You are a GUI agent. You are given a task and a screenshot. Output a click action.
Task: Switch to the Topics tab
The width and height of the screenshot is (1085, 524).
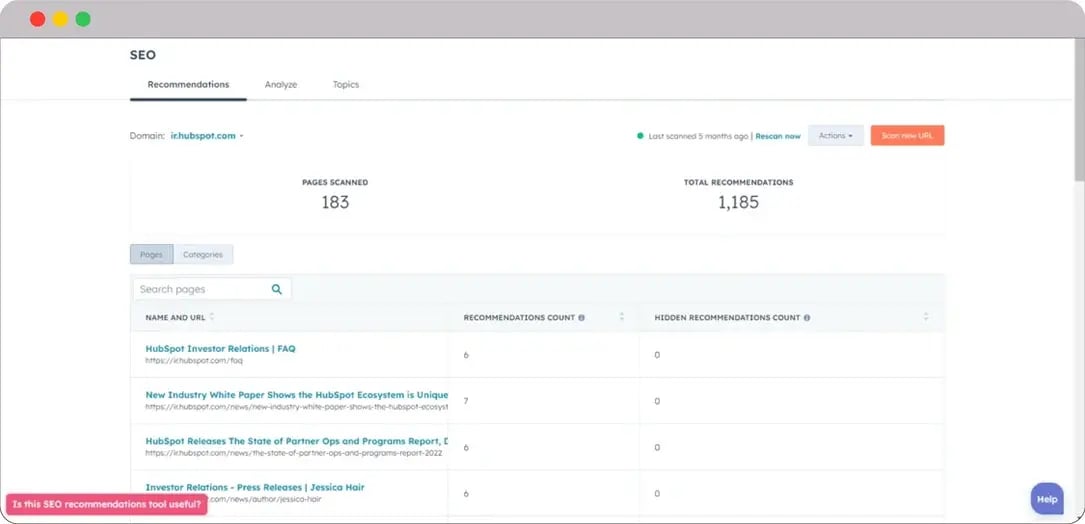pos(346,84)
